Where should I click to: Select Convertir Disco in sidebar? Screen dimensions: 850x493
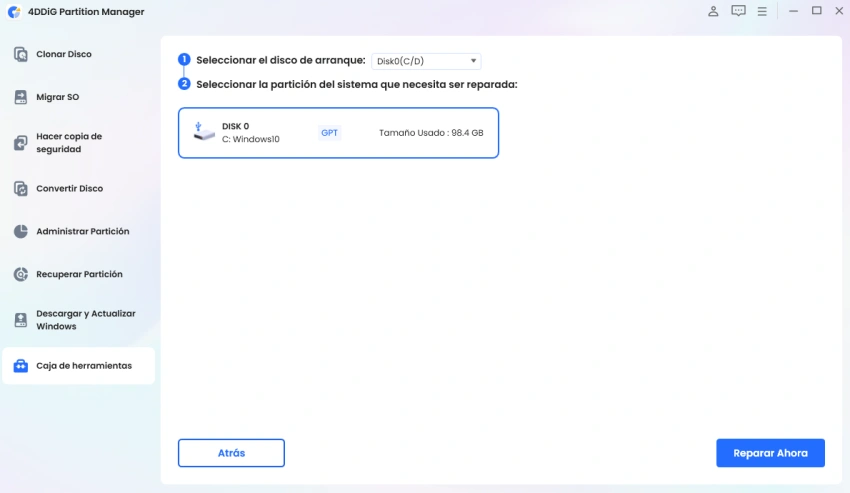click(79, 189)
